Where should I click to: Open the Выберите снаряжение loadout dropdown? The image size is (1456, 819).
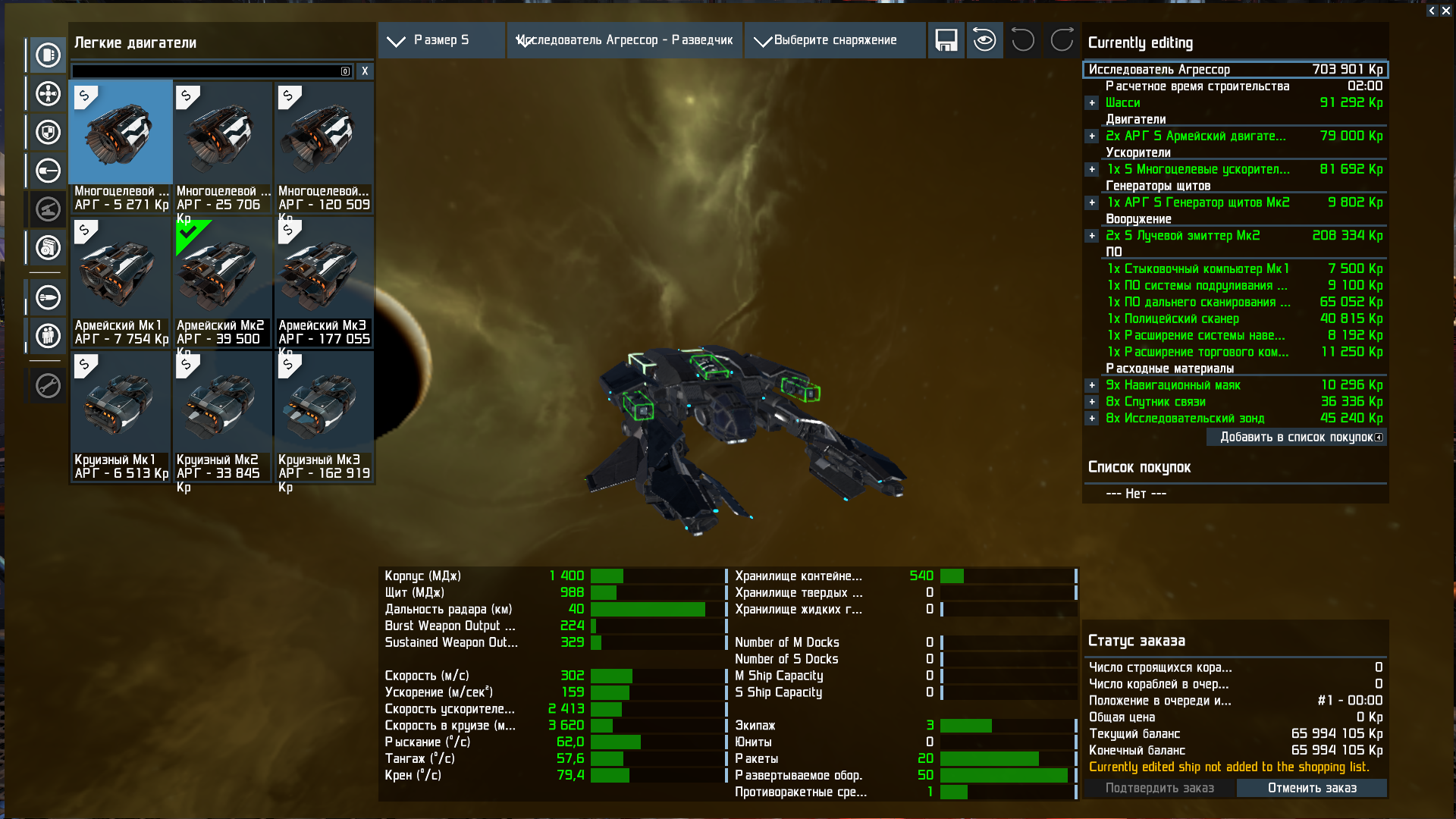(834, 40)
